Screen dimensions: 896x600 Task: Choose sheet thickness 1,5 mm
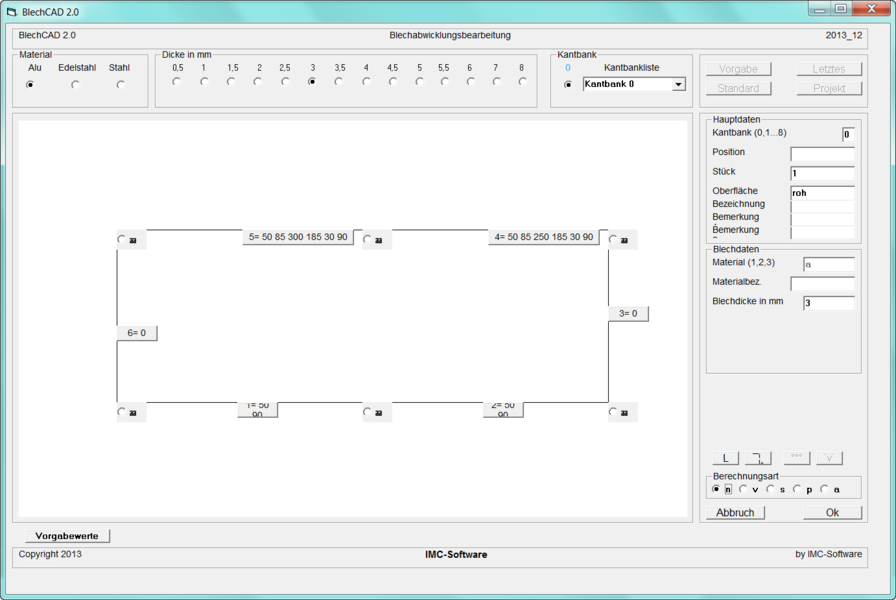(x=231, y=82)
